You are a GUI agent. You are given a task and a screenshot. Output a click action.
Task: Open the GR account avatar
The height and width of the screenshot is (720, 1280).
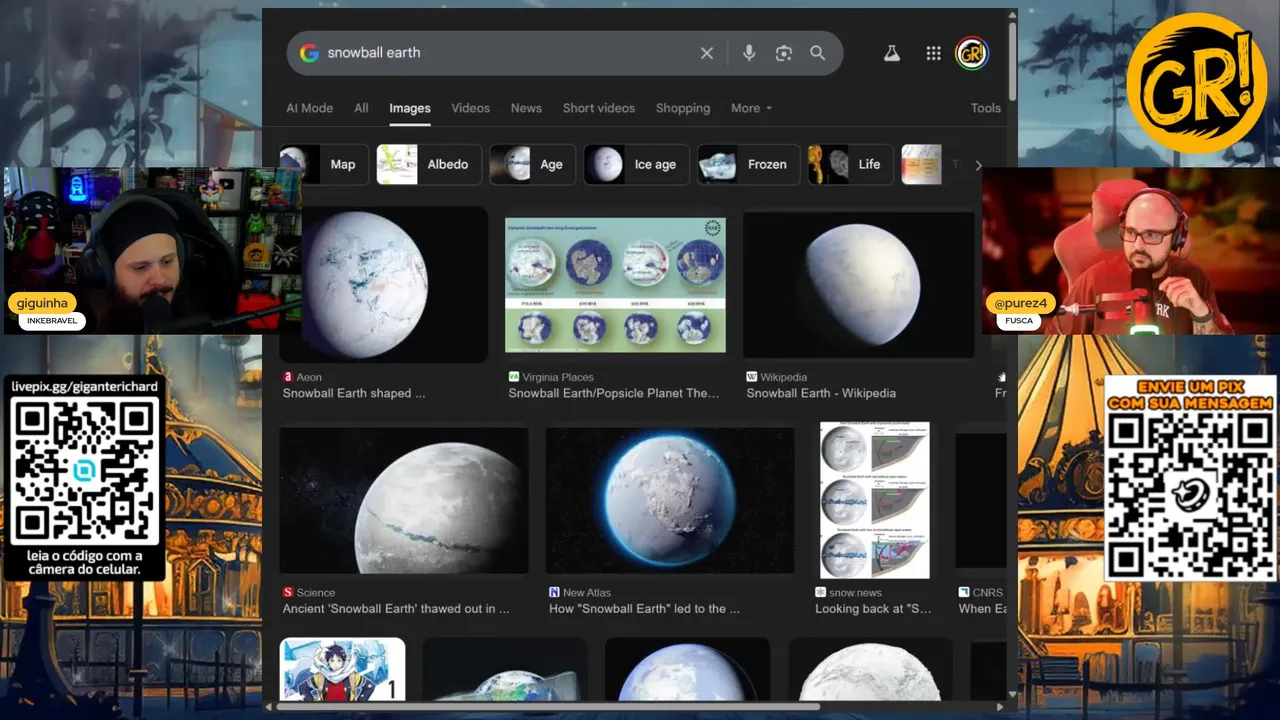pyautogui.click(x=972, y=53)
